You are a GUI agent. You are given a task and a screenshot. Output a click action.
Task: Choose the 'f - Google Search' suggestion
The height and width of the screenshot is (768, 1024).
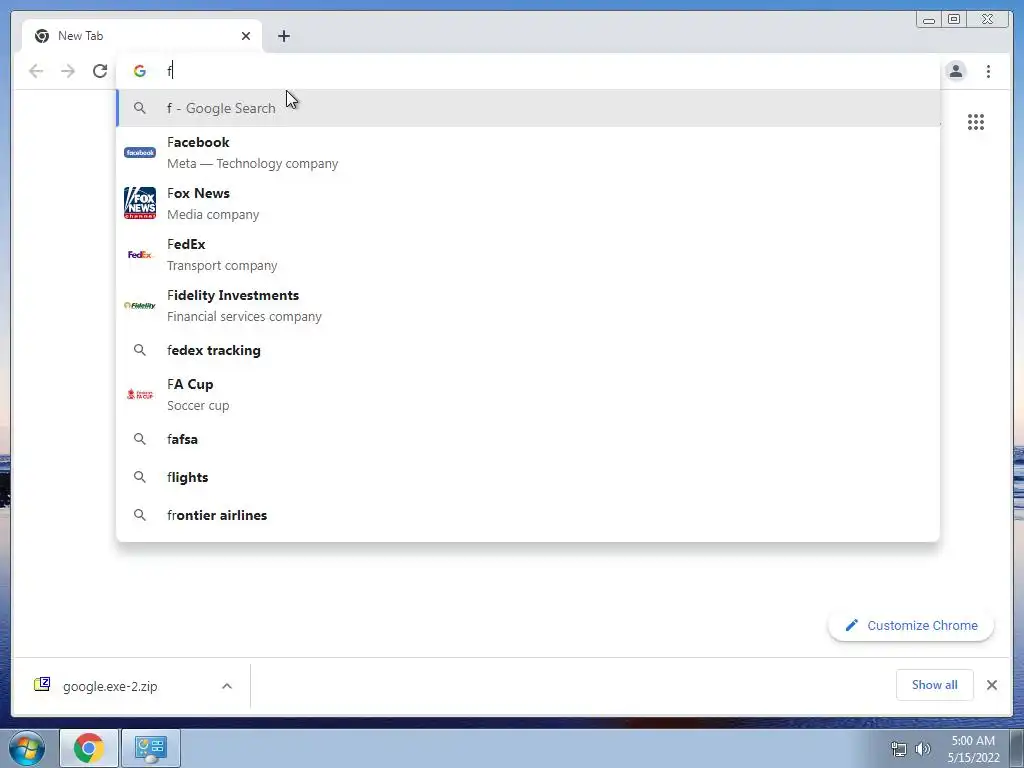click(528, 108)
